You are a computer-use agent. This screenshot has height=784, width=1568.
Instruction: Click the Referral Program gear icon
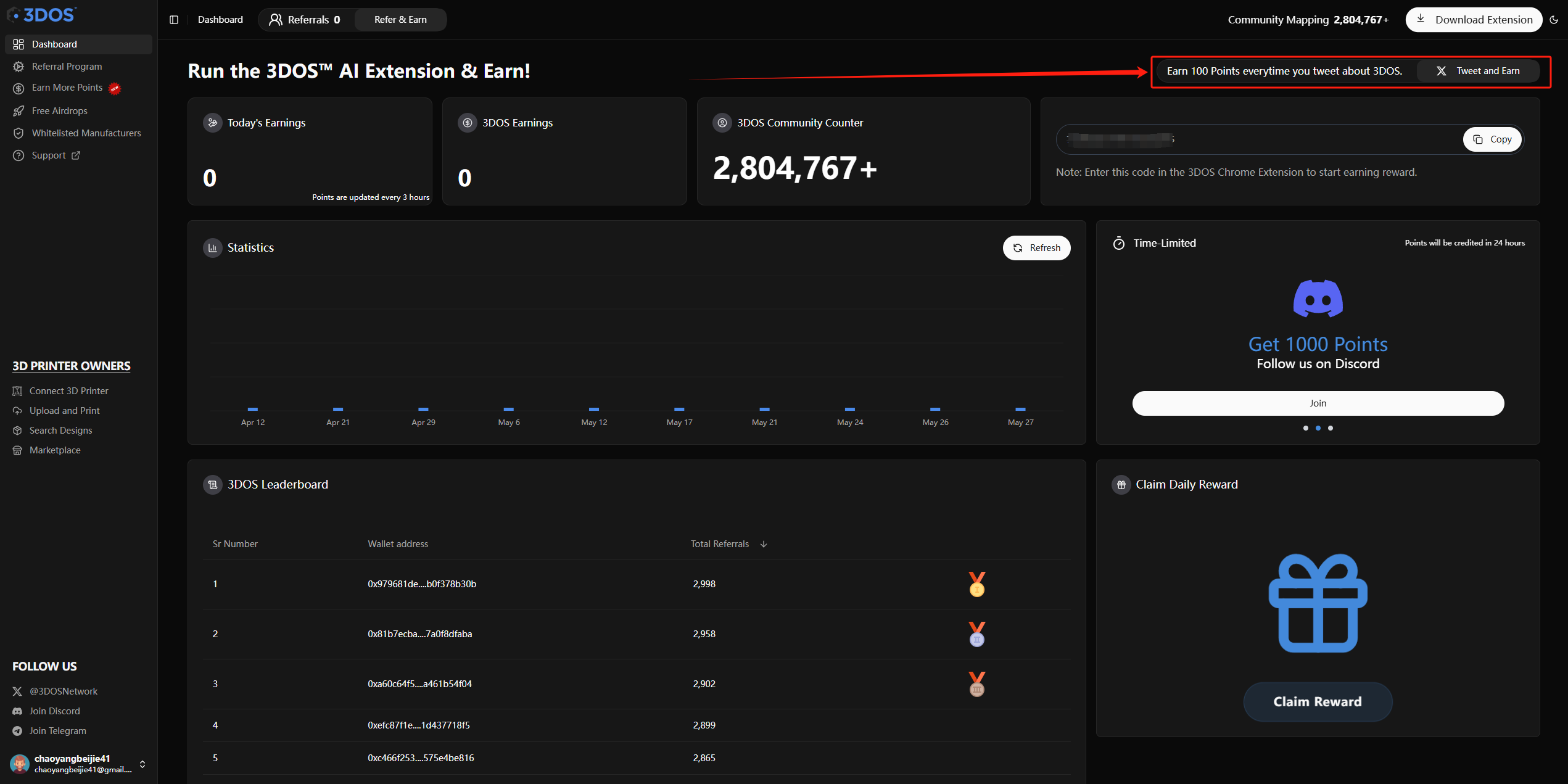[19, 67]
